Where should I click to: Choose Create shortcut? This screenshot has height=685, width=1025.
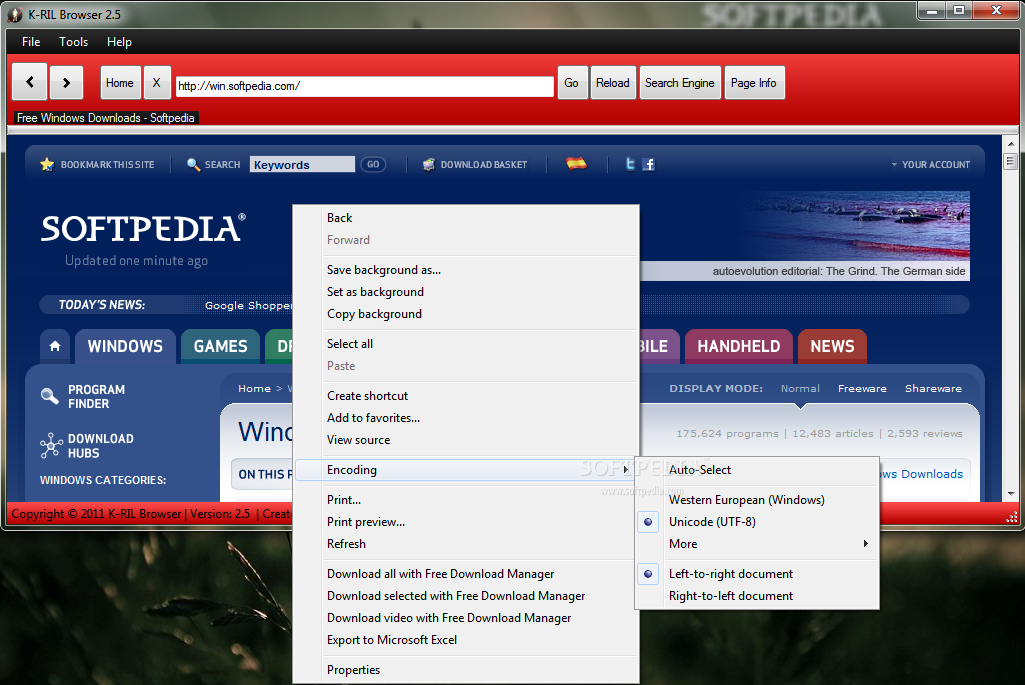coord(465,396)
